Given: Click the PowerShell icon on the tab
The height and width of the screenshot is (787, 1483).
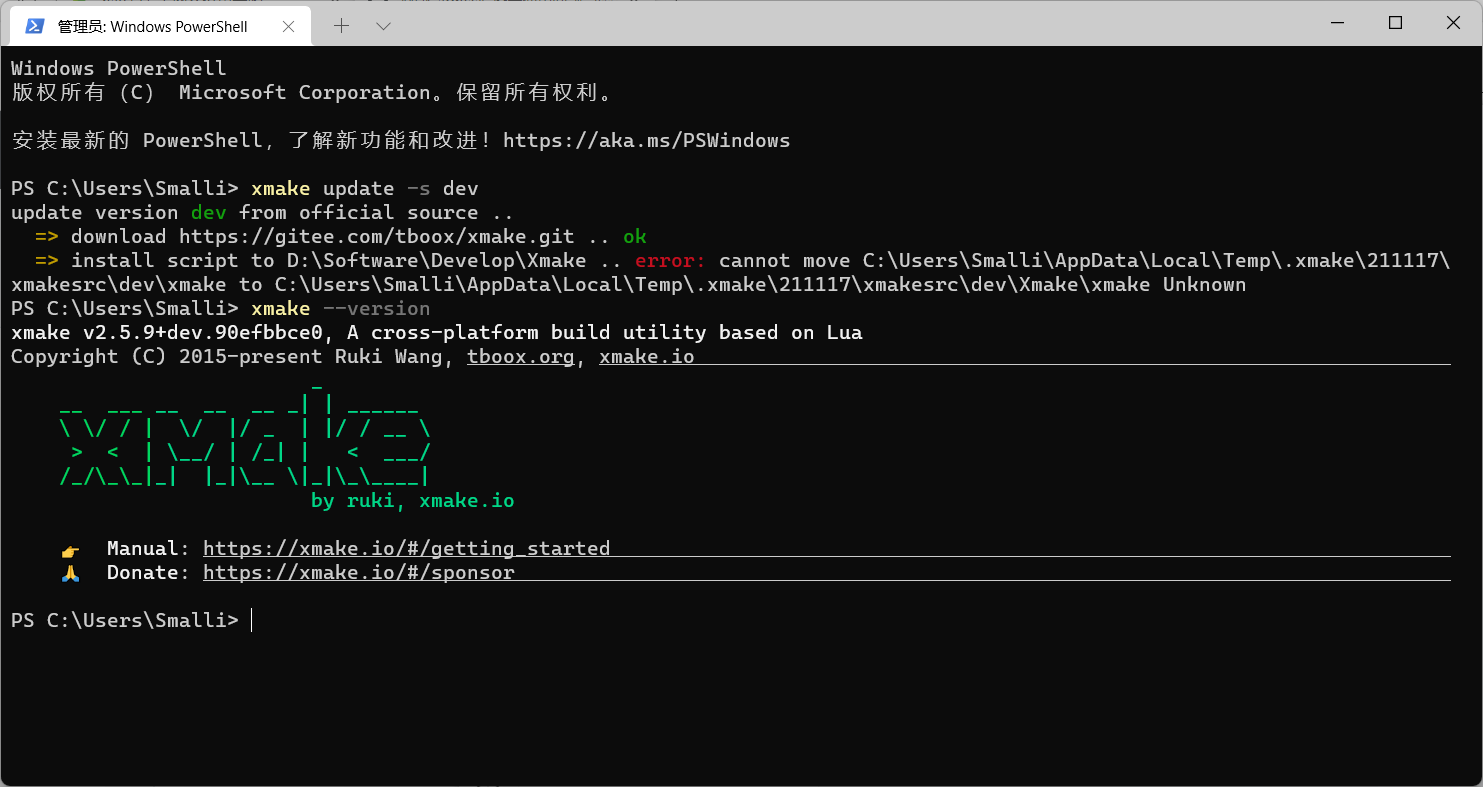Looking at the screenshot, I should coord(34,26).
